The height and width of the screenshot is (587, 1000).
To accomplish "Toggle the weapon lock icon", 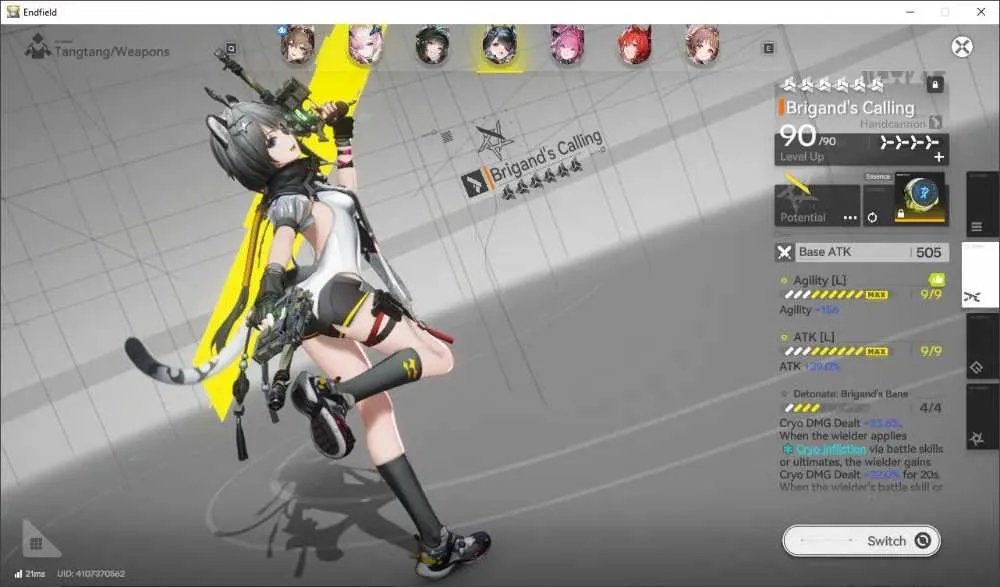I will (x=934, y=84).
